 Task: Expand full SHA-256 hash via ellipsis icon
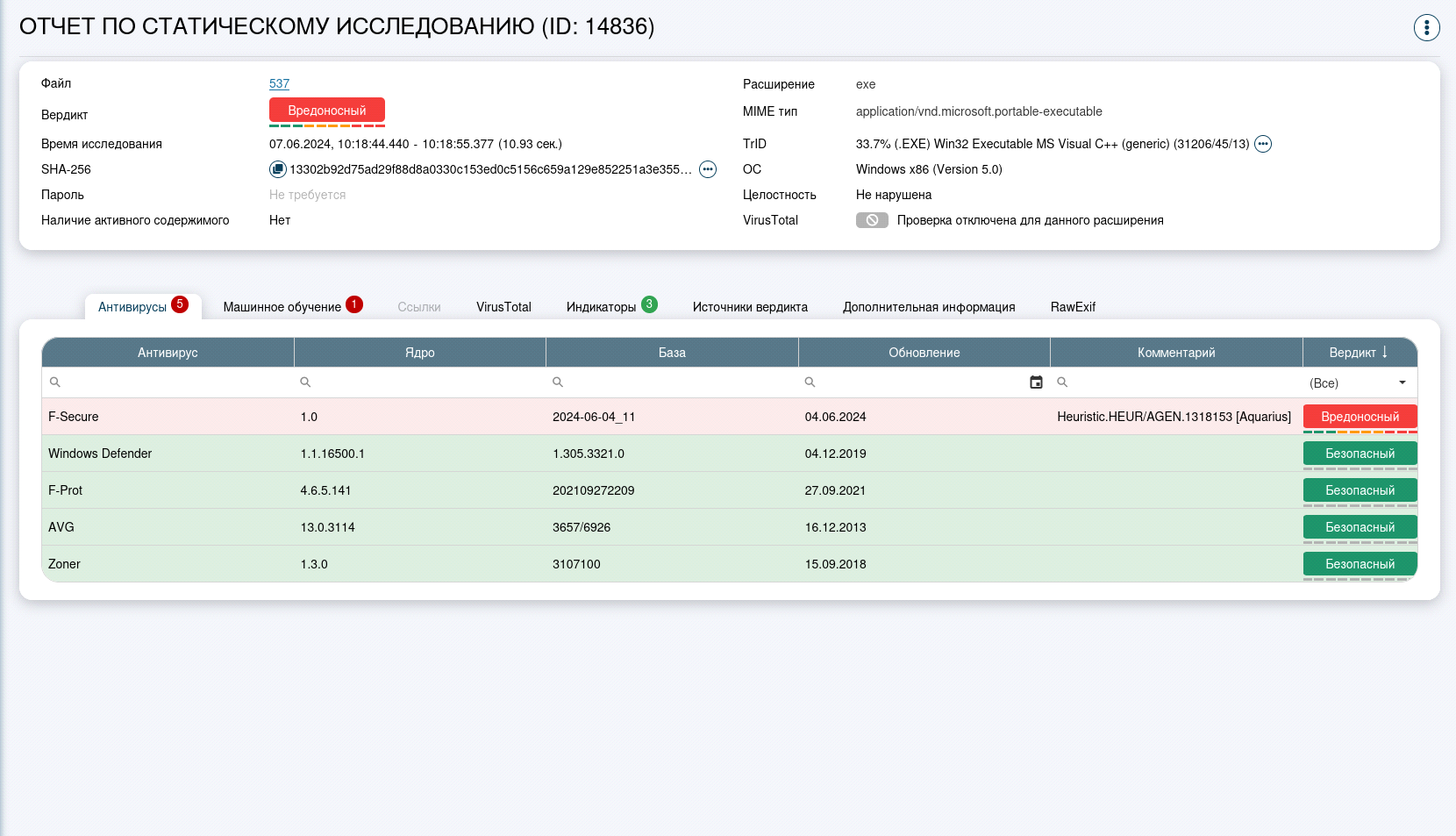[707, 169]
